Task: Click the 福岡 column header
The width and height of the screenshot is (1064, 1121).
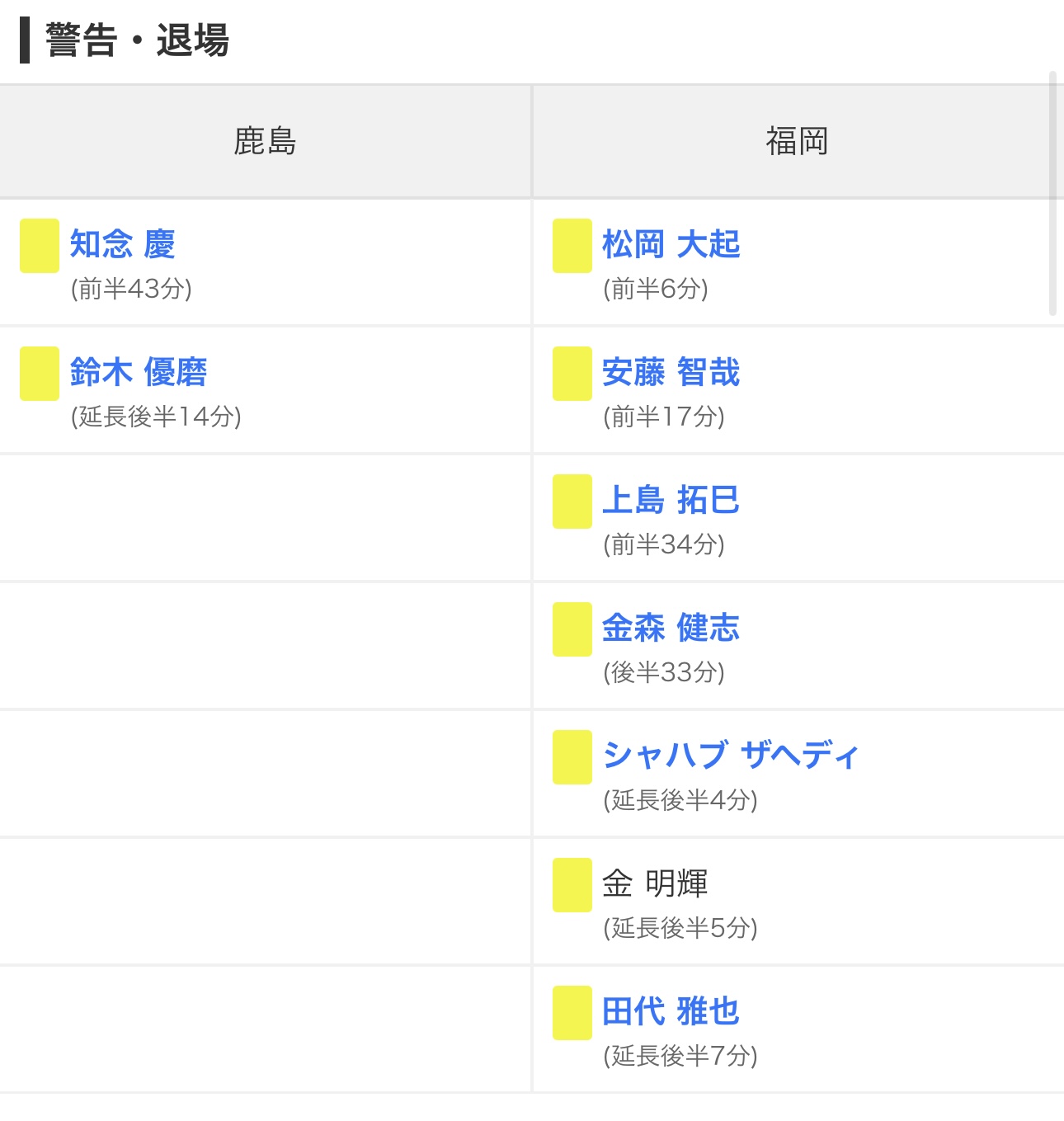Action: coord(798,141)
